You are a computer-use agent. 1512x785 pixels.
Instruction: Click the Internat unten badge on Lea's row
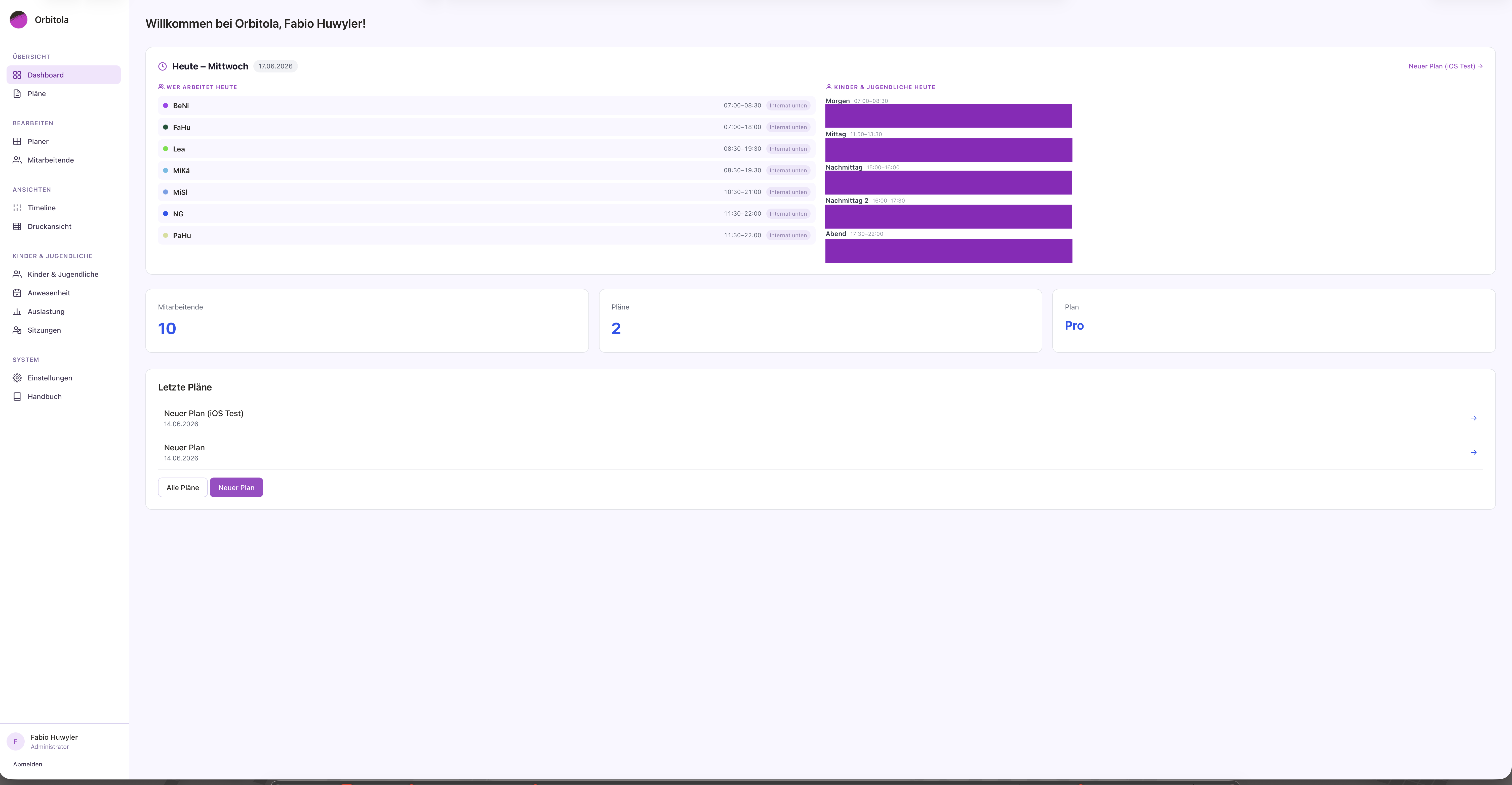[x=788, y=149]
